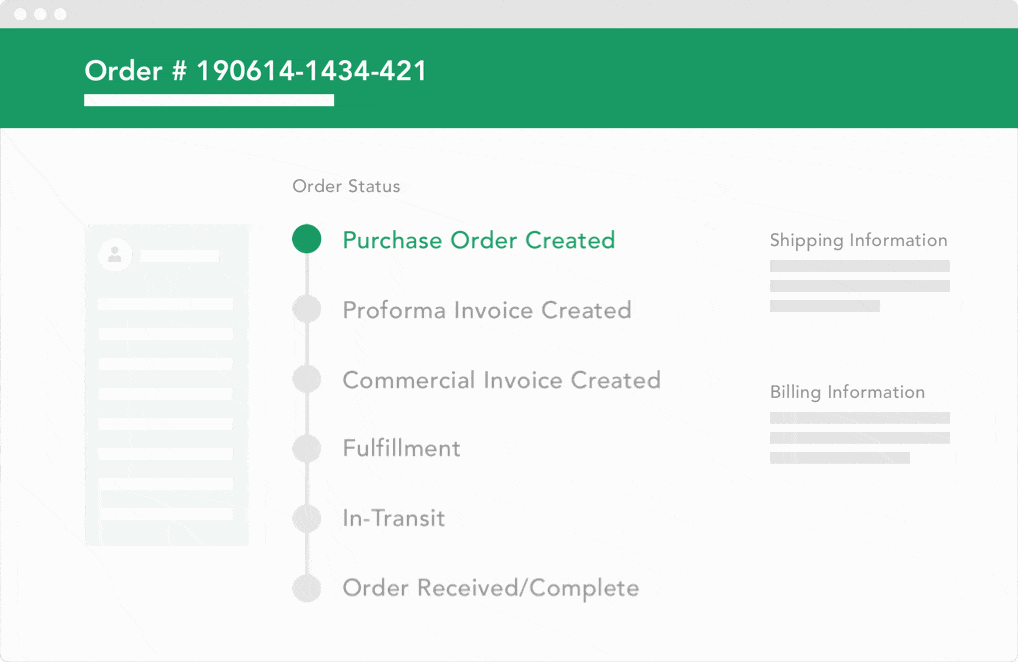Click the Commercial Invoice Created status dot
The height and width of the screenshot is (662, 1018).
tap(307, 379)
